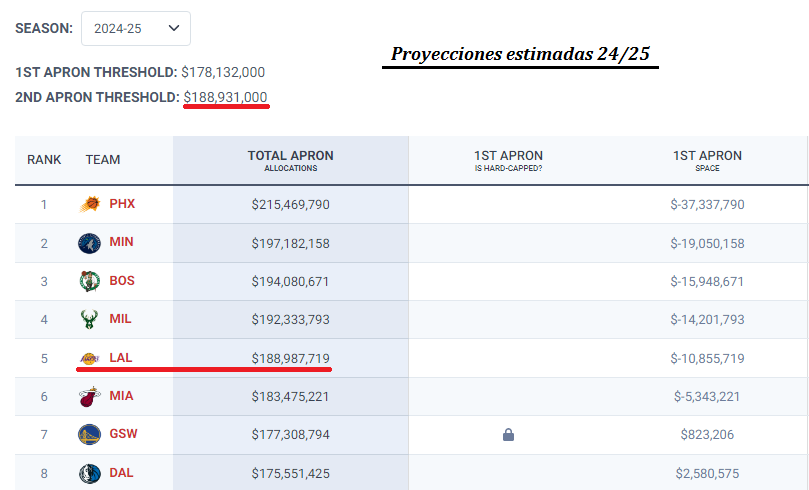Click the Dallas Mavericks logo
Viewport: 809px width, 490px height.
point(89,473)
